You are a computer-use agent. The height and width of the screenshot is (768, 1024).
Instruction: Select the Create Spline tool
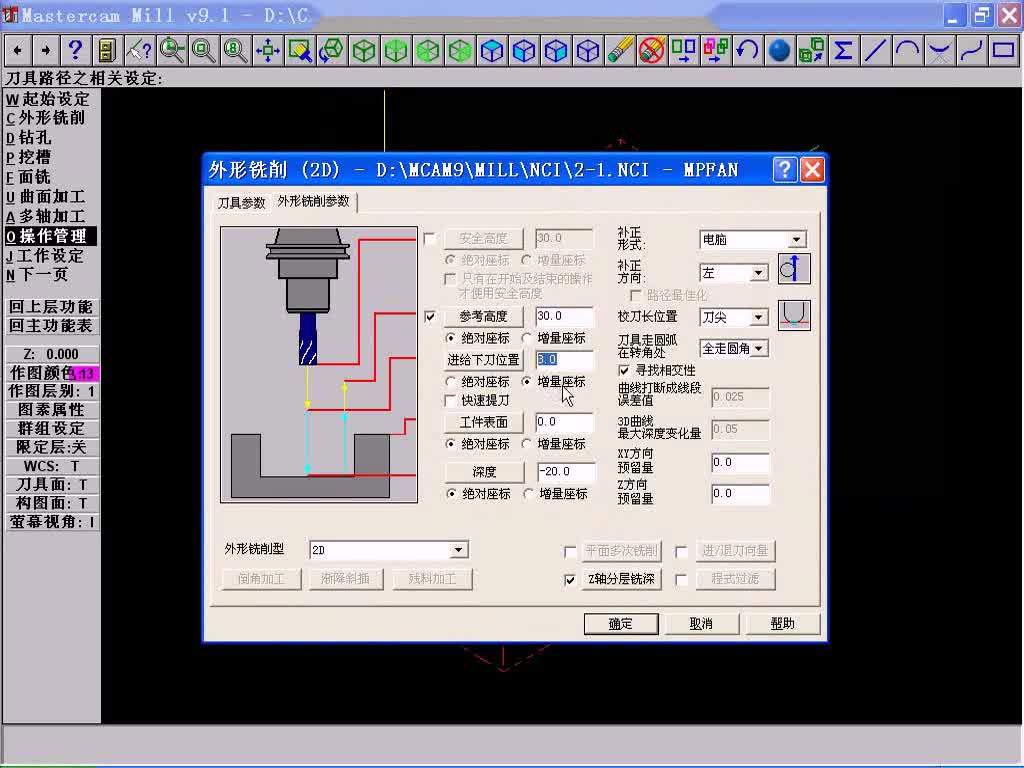pos(970,50)
